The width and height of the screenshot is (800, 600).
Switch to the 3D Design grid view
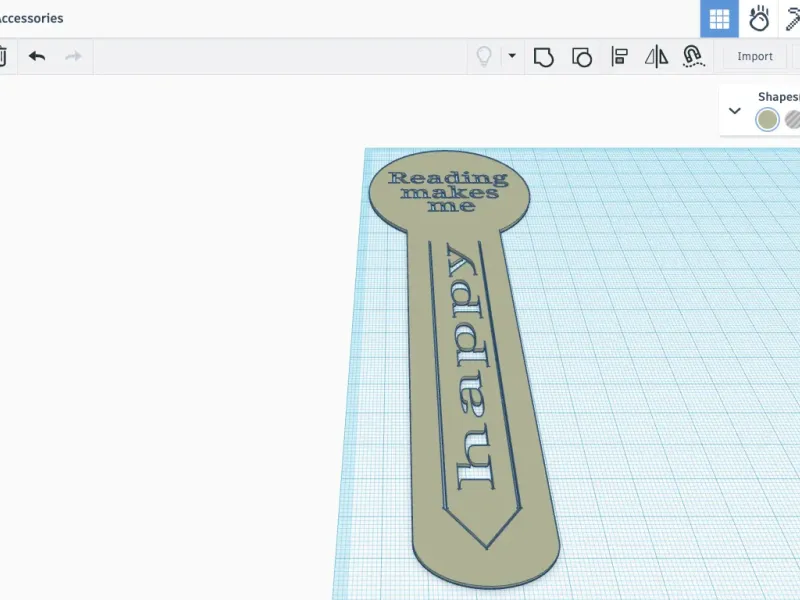point(719,19)
